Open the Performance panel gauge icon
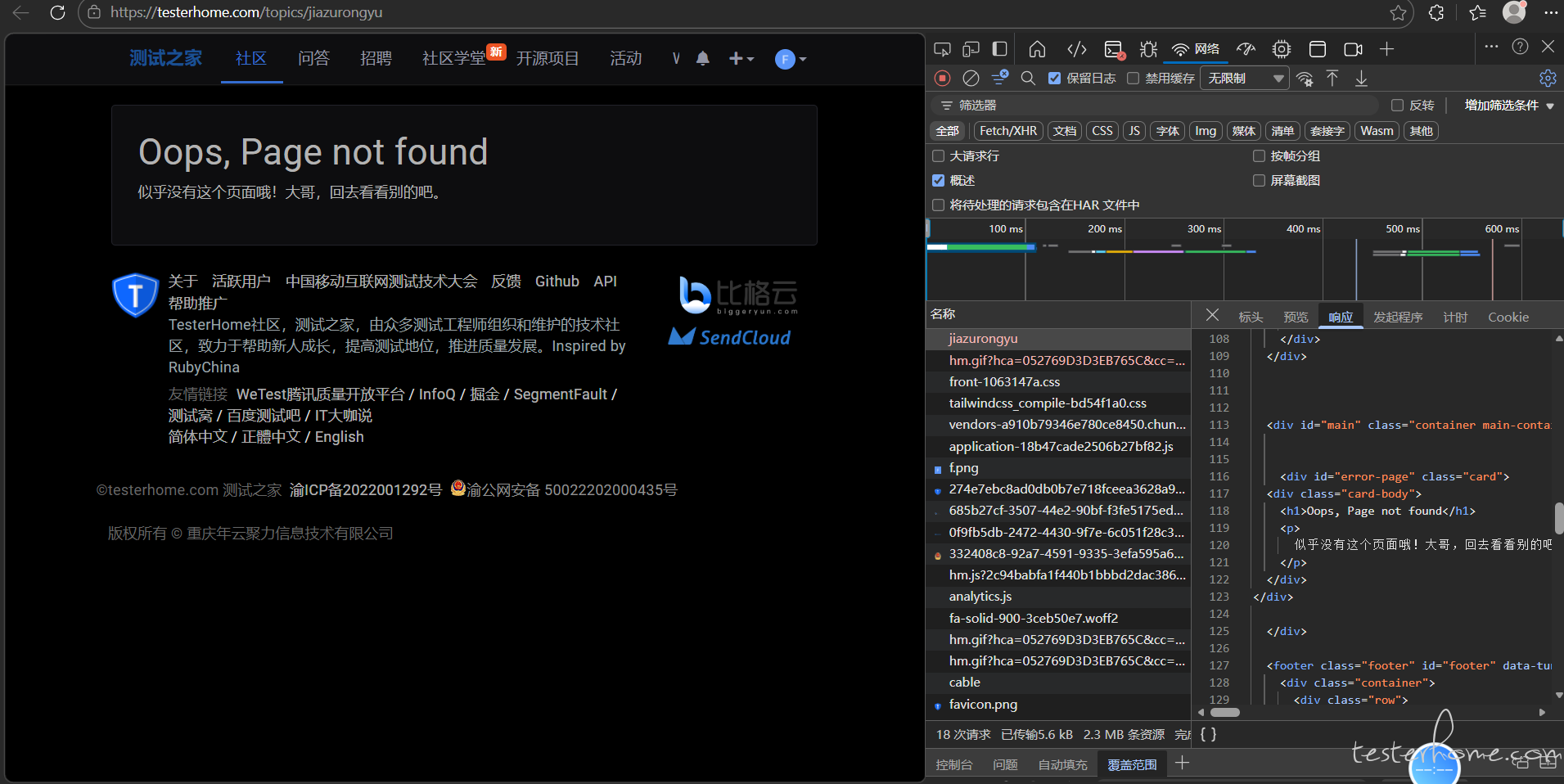1564x784 pixels. [1246, 49]
